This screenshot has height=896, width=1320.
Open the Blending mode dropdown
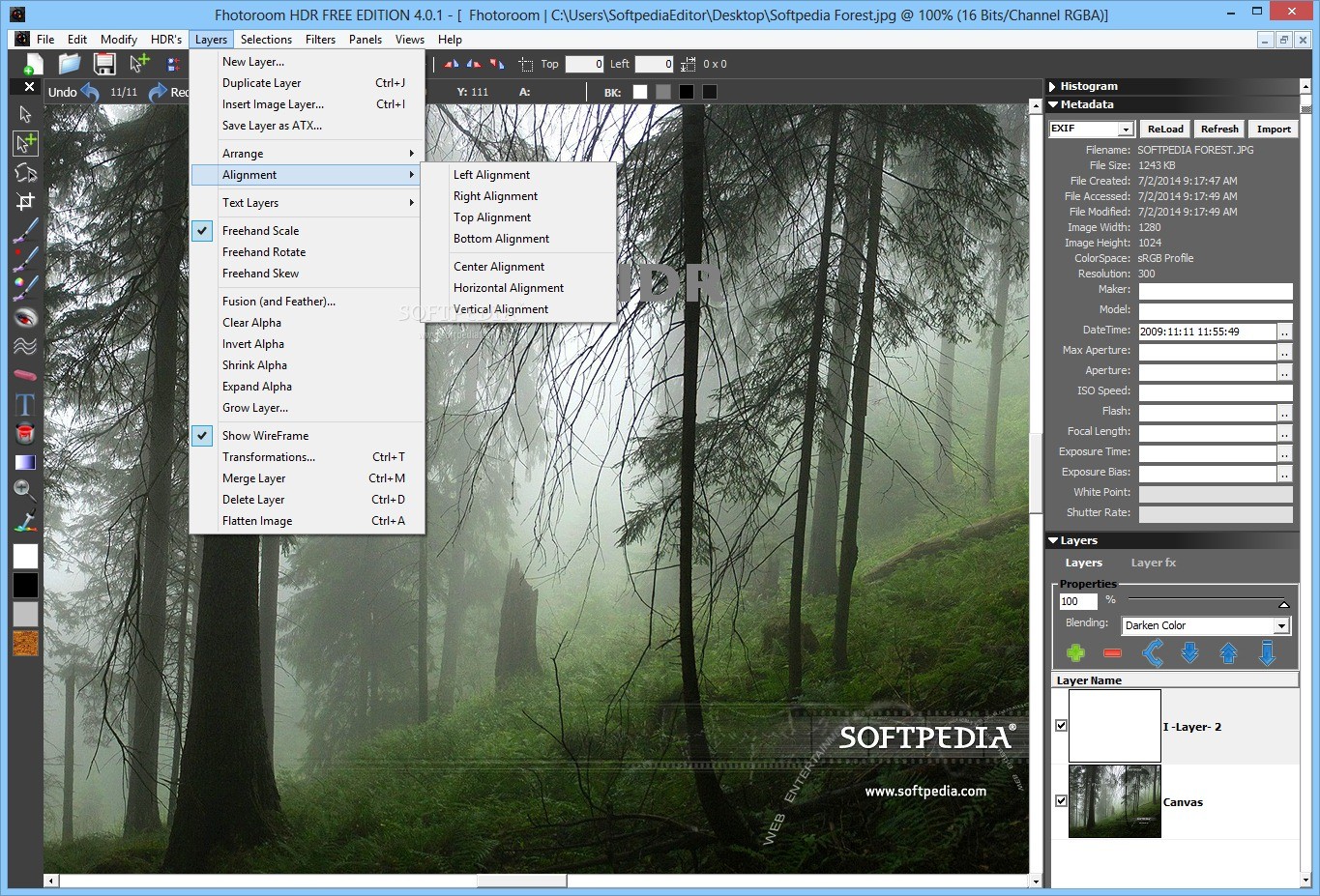pos(1281,626)
